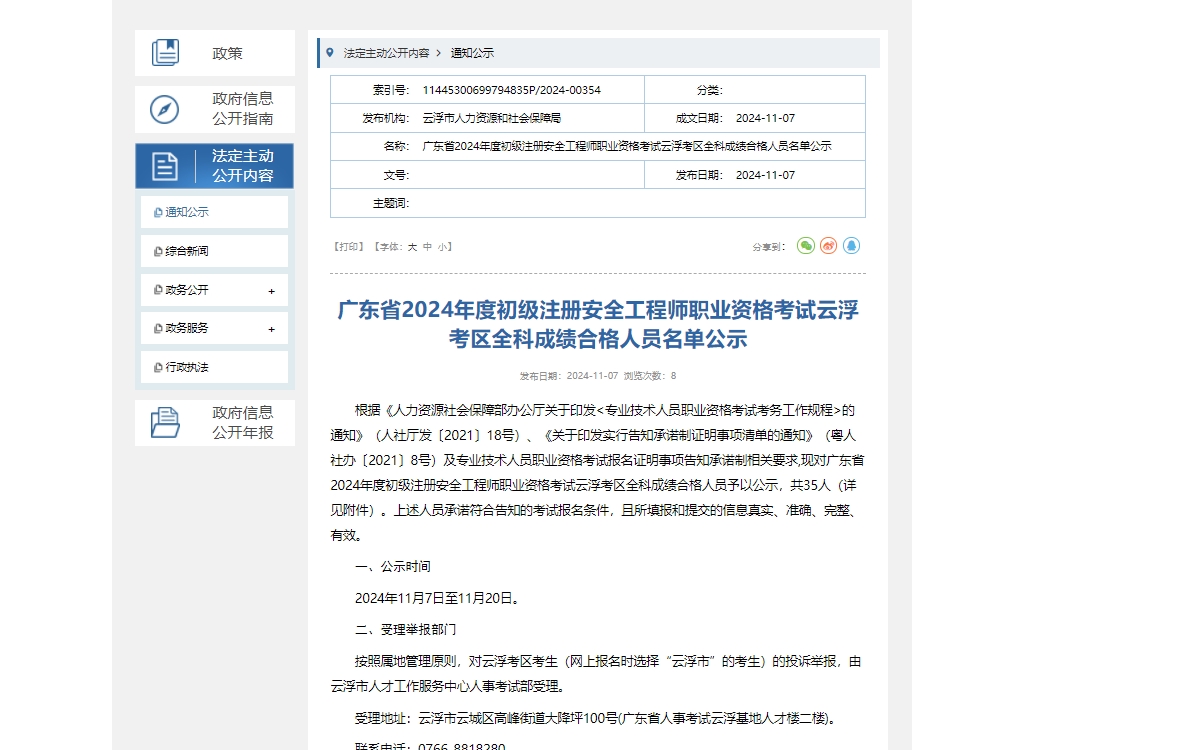1200x750 pixels.
Task: Click the folder icon beside 政府信息公开年报
Action: point(165,421)
